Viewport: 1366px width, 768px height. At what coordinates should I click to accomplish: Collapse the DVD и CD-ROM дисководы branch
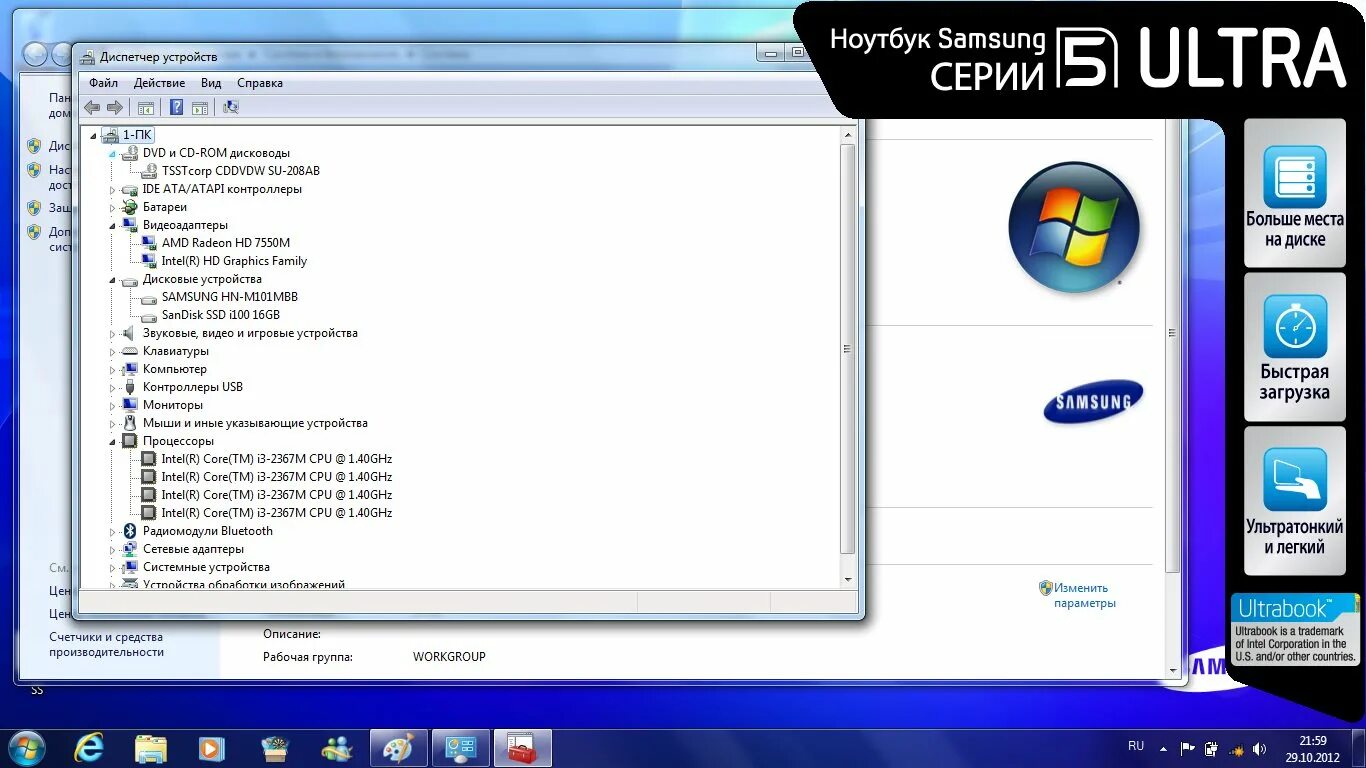click(113, 153)
